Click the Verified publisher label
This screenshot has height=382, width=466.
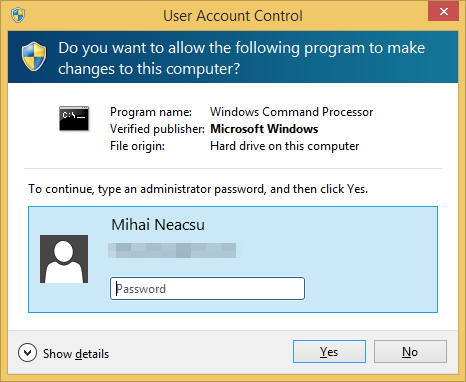pyautogui.click(x=157, y=129)
